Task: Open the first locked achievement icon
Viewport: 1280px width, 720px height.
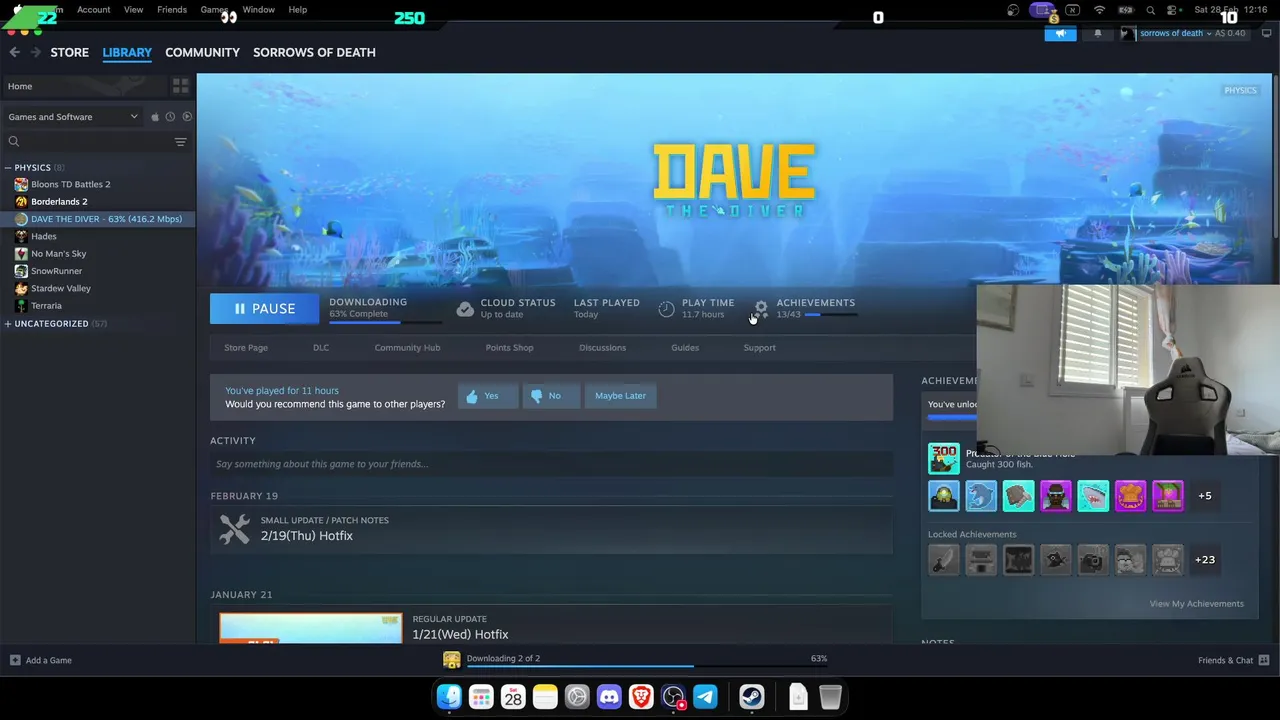Action: [943, 560]
